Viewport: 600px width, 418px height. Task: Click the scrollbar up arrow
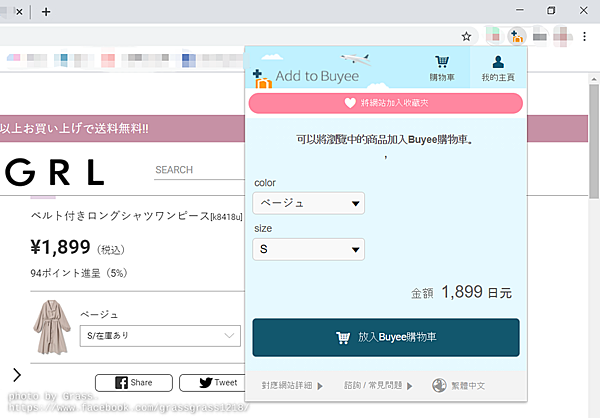click(594, 79)
